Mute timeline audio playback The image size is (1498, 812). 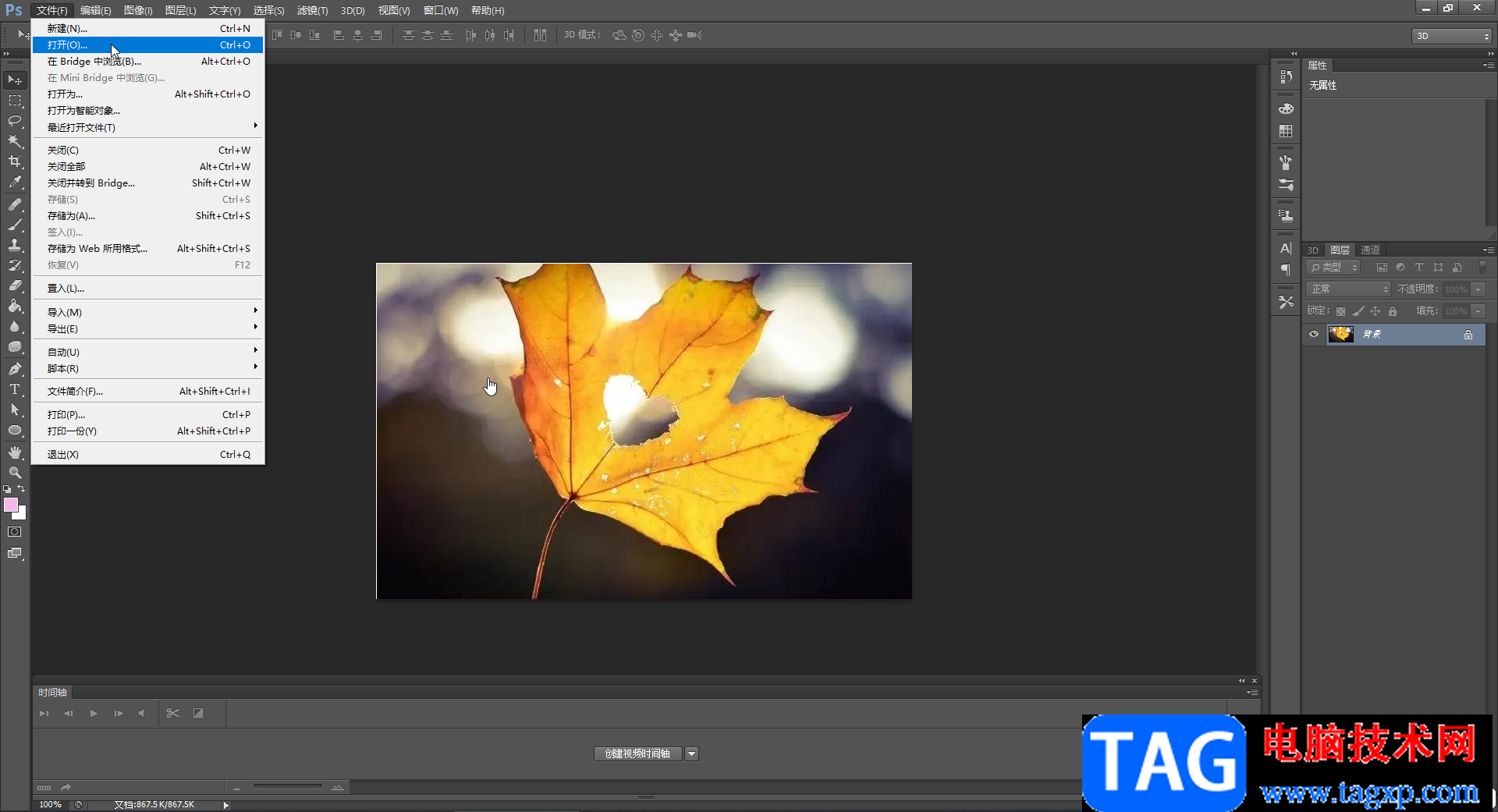point(141,713)
